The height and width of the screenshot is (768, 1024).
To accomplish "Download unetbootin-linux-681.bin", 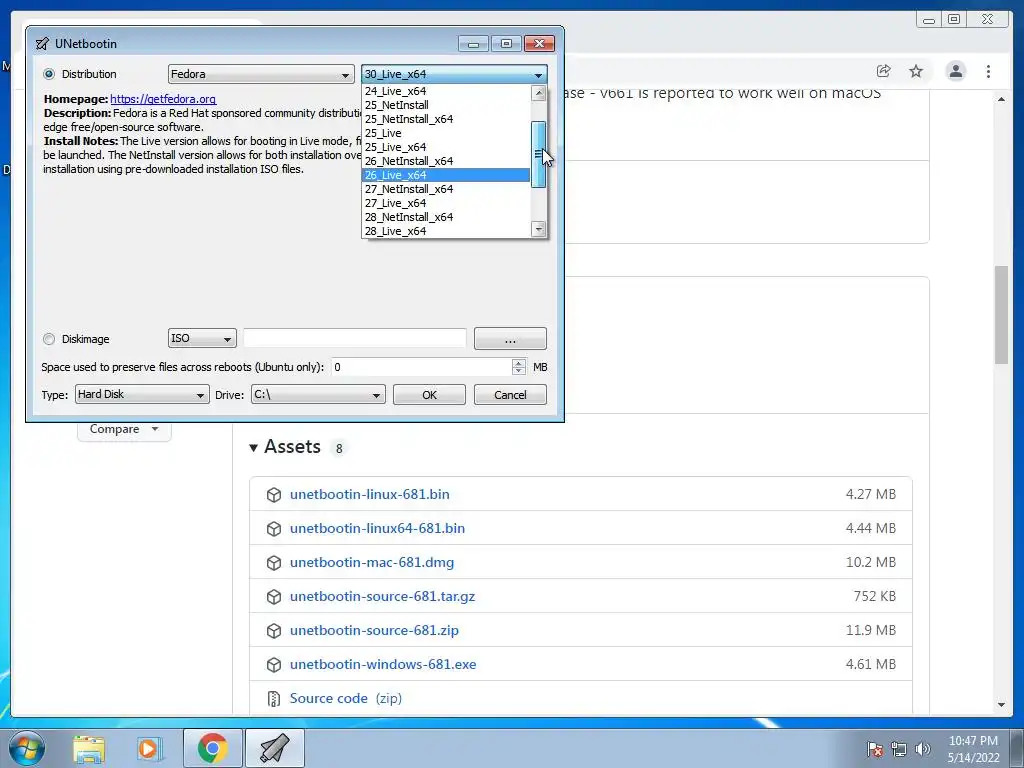I will click(370, 494).
